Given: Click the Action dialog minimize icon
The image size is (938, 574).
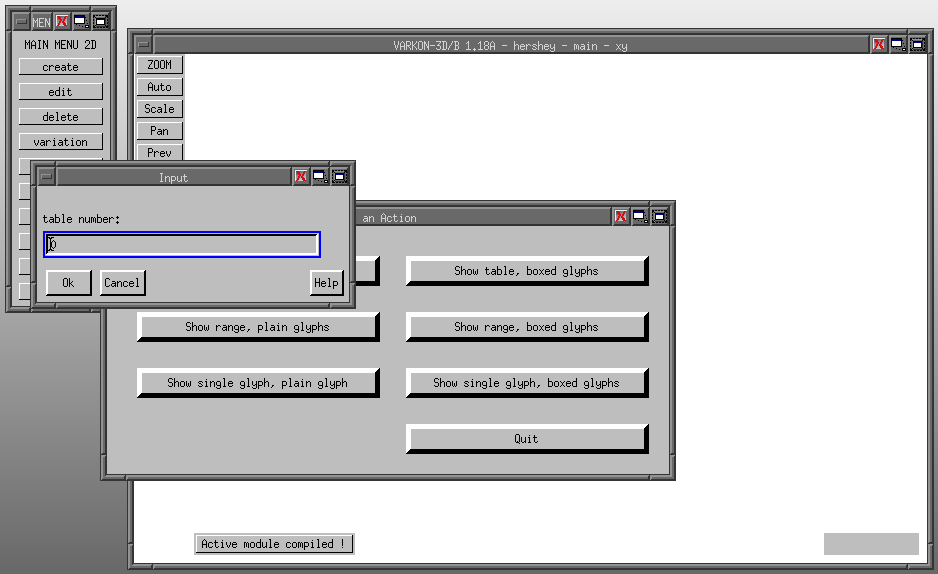Looking at the screenshot, I should click(640, 216).
